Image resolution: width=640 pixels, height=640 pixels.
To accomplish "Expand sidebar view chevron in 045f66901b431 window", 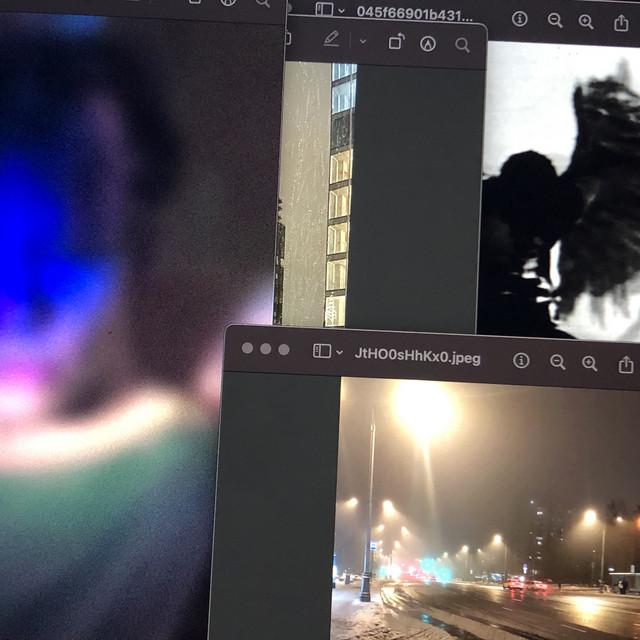I will click(342, 11).
